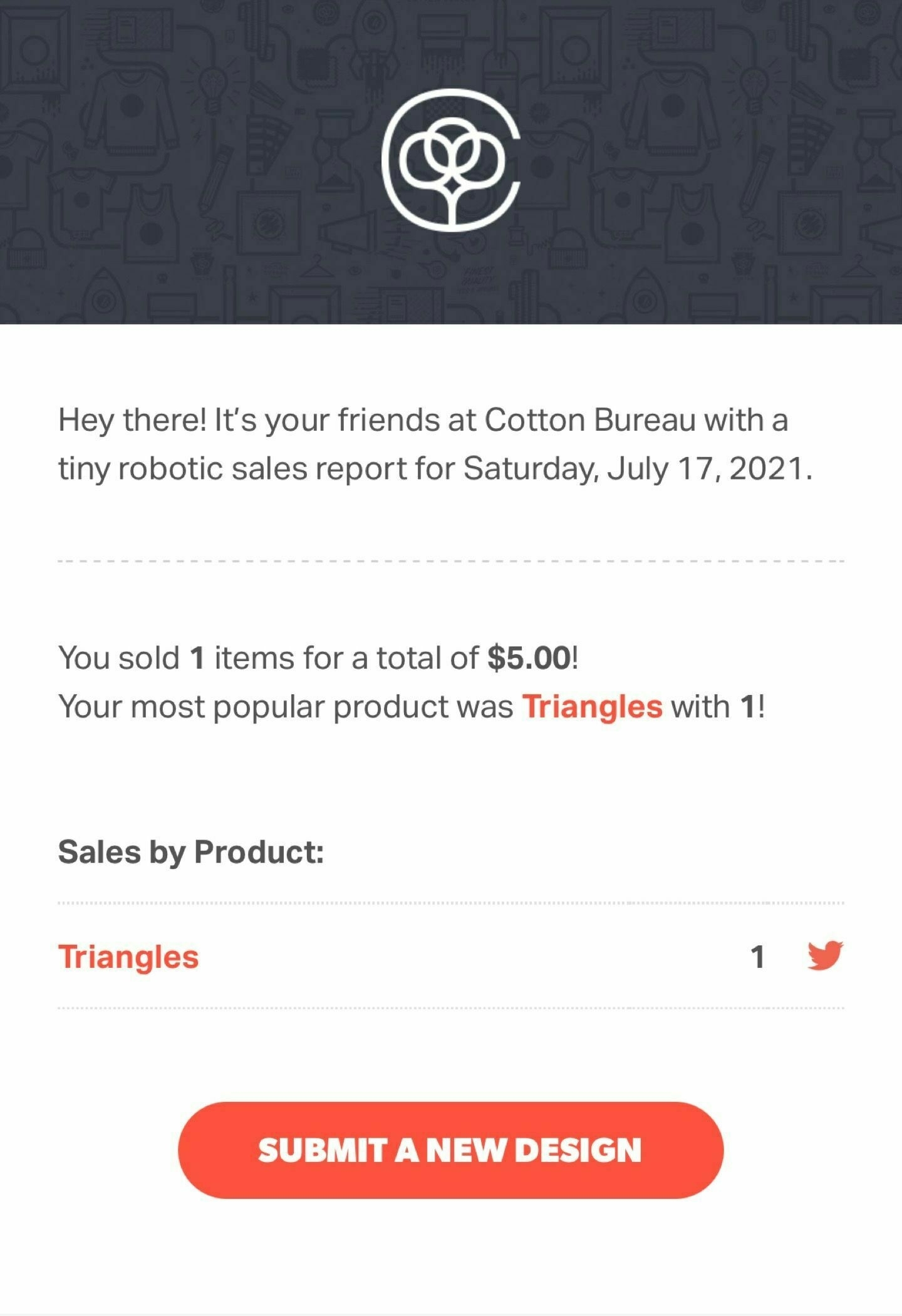The width and height of the screenshot is (902, 1316).
Task: Share Triangles via the Twitter bird icon
Action: pos(825,955)
